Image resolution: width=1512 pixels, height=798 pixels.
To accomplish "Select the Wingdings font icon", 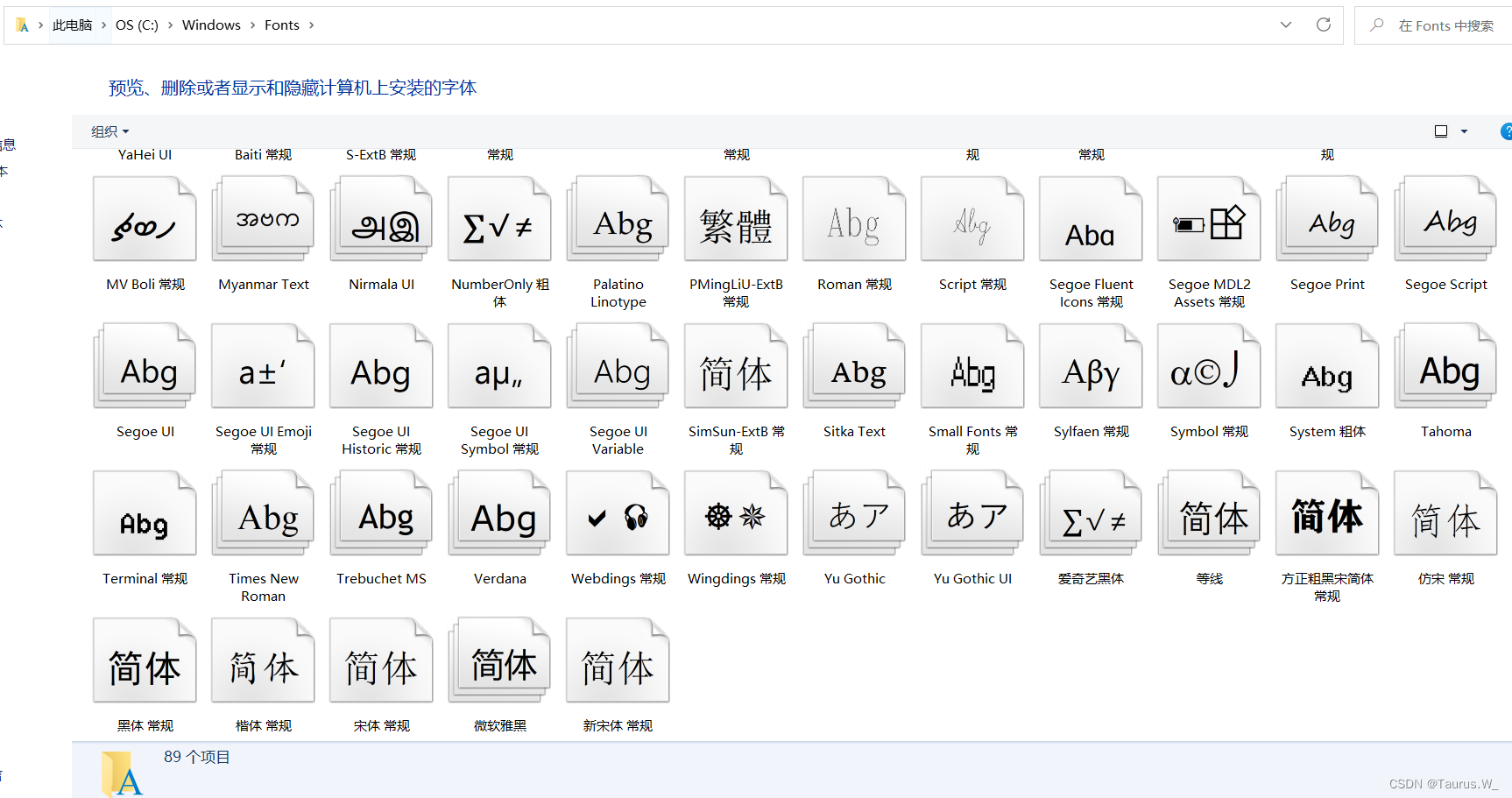I will 736,513.
